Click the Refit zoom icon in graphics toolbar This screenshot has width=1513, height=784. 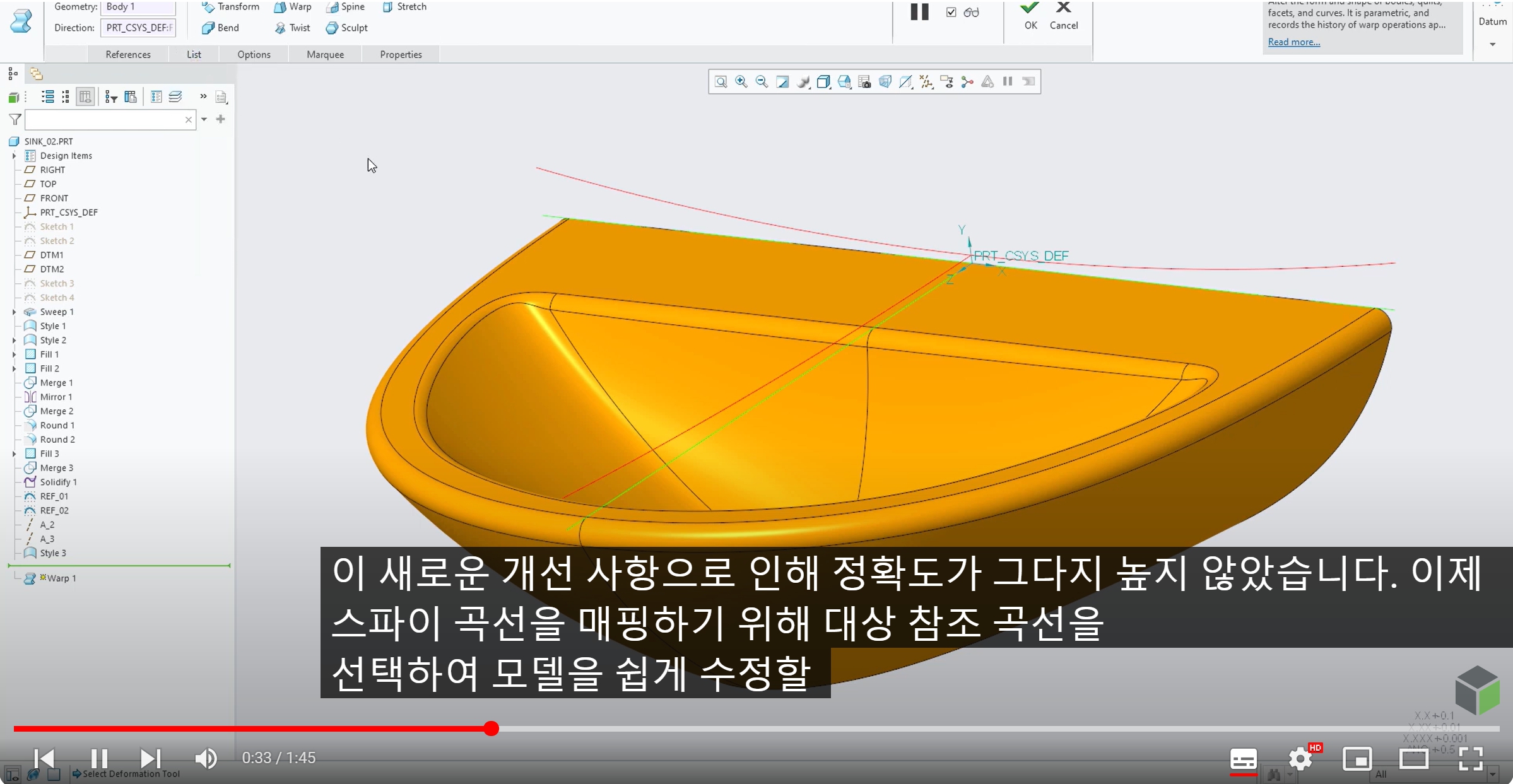pos(721,82)
